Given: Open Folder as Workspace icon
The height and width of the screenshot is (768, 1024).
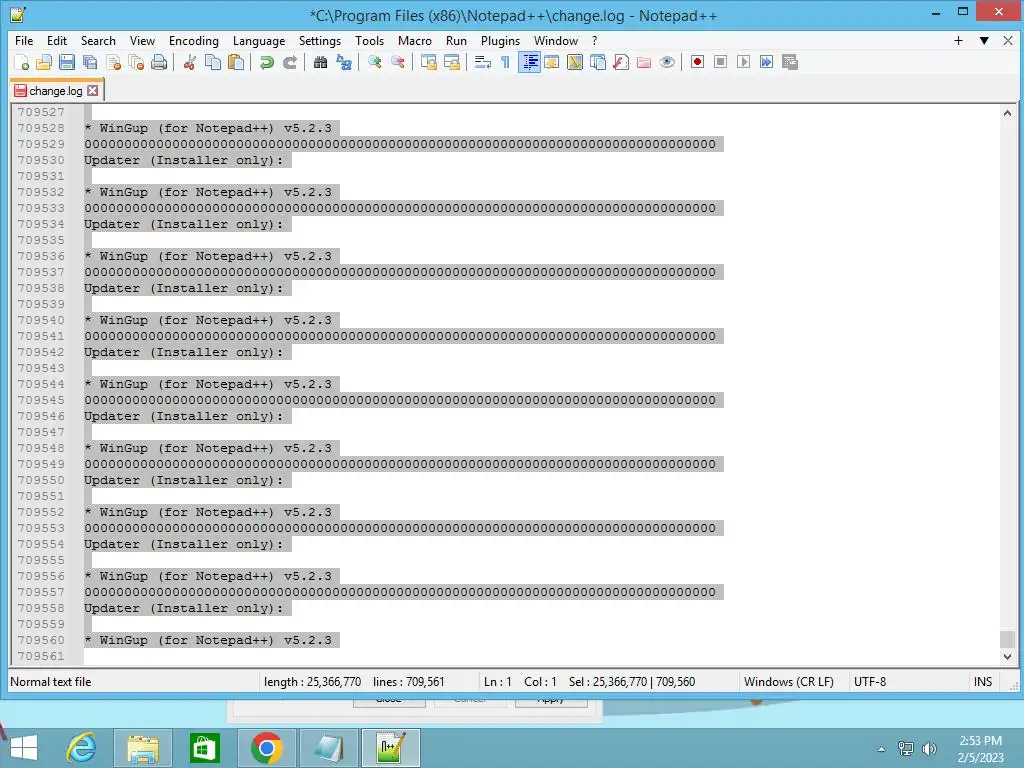Looking at the screenshot, I should (x=644, y=62).
